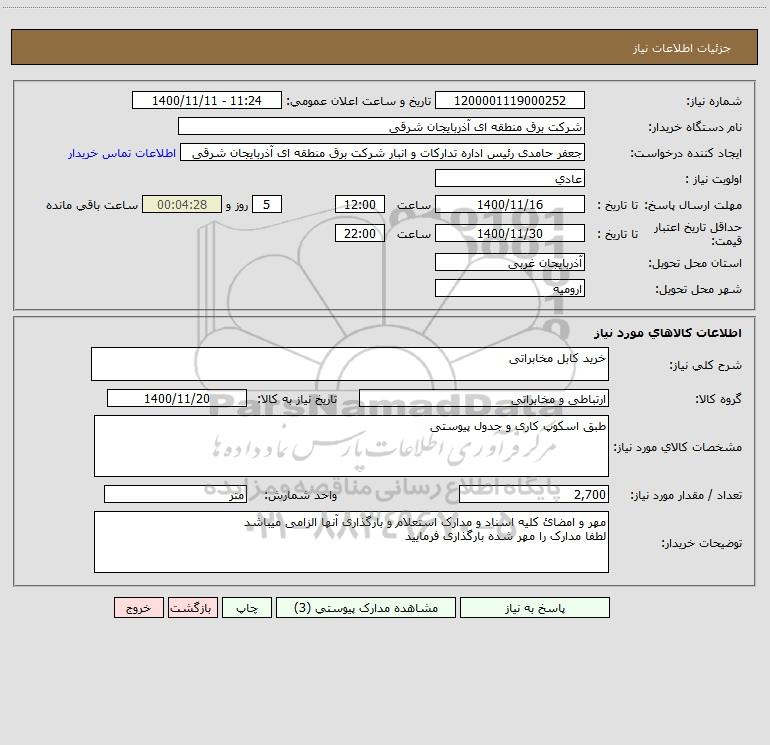Click the 'بازگشت' back button
Screen dimensions: 770x745
[193, 607]
